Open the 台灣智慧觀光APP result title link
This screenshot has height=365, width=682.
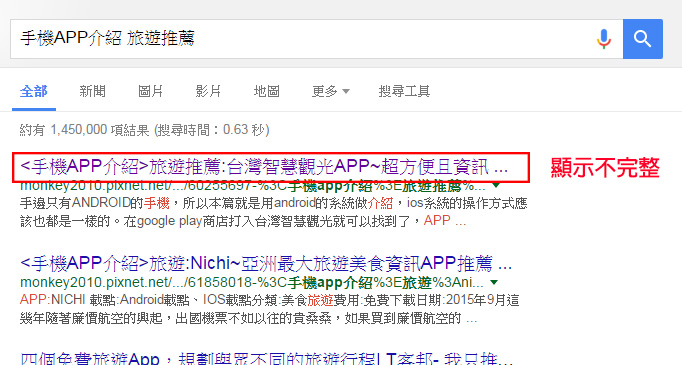(x=264, y=167)
